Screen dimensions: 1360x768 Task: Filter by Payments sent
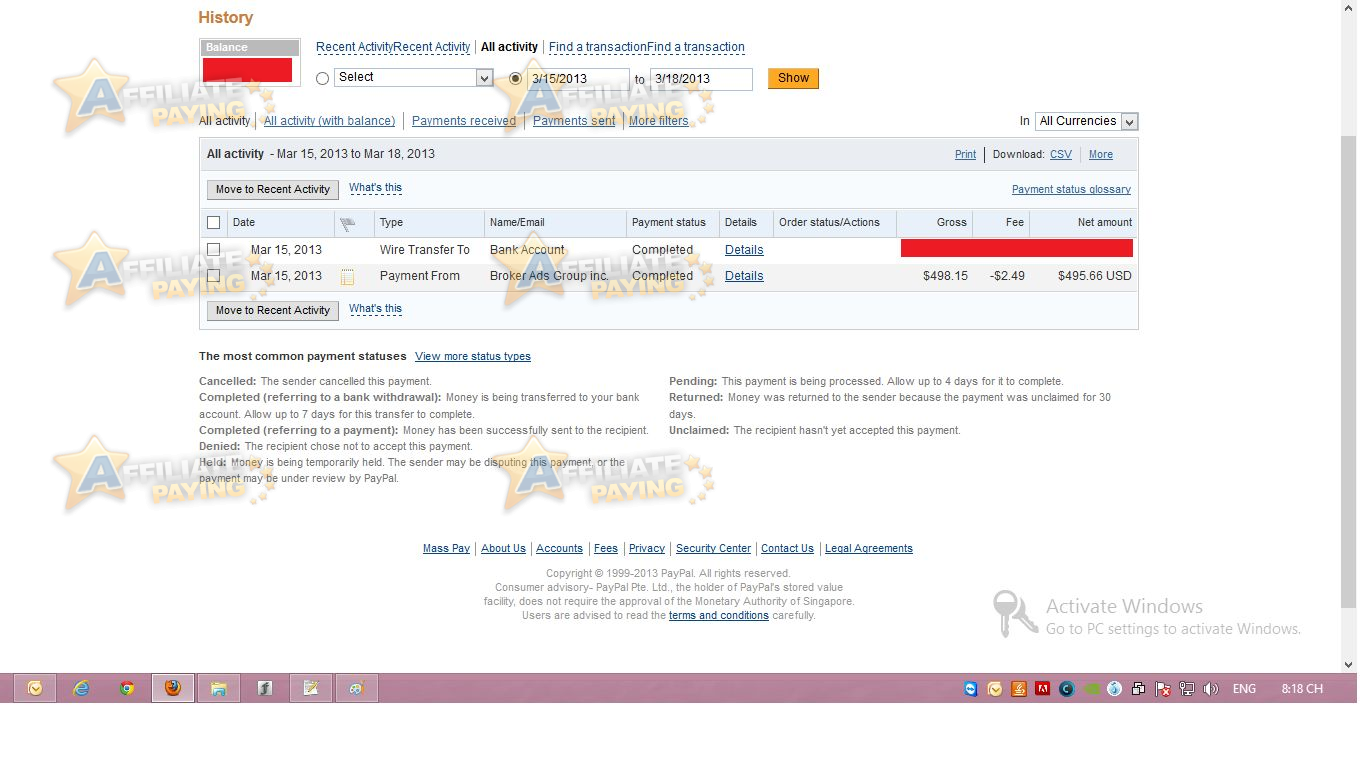tap(574, 121)
